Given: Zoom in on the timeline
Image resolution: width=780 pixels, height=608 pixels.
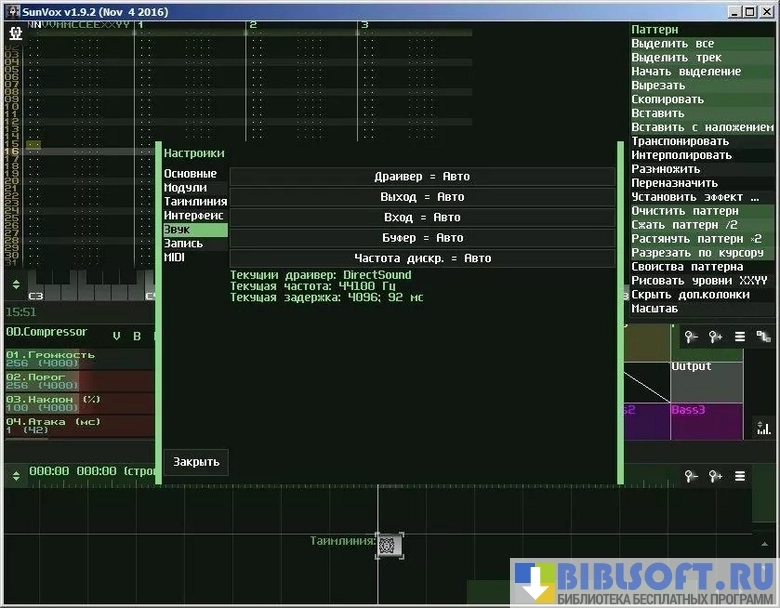Looking at the screenshot, I should click(x=715, y=476).
